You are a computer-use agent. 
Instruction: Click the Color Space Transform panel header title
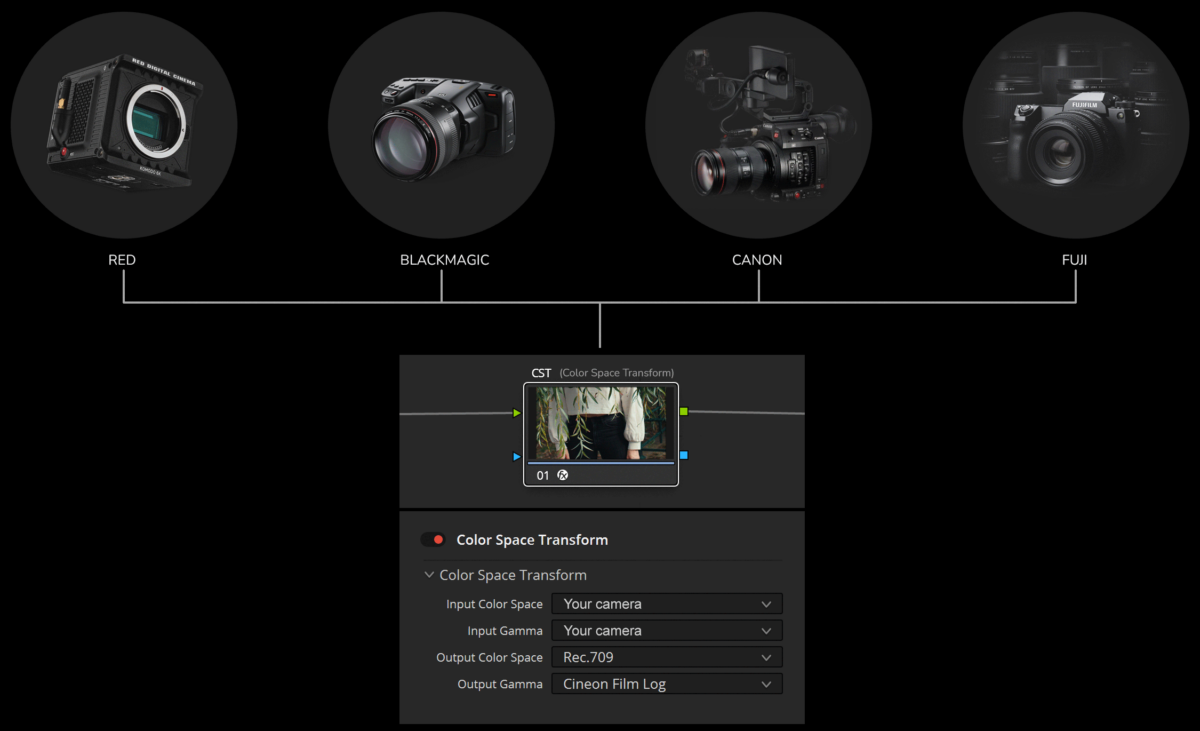point(532,540)
